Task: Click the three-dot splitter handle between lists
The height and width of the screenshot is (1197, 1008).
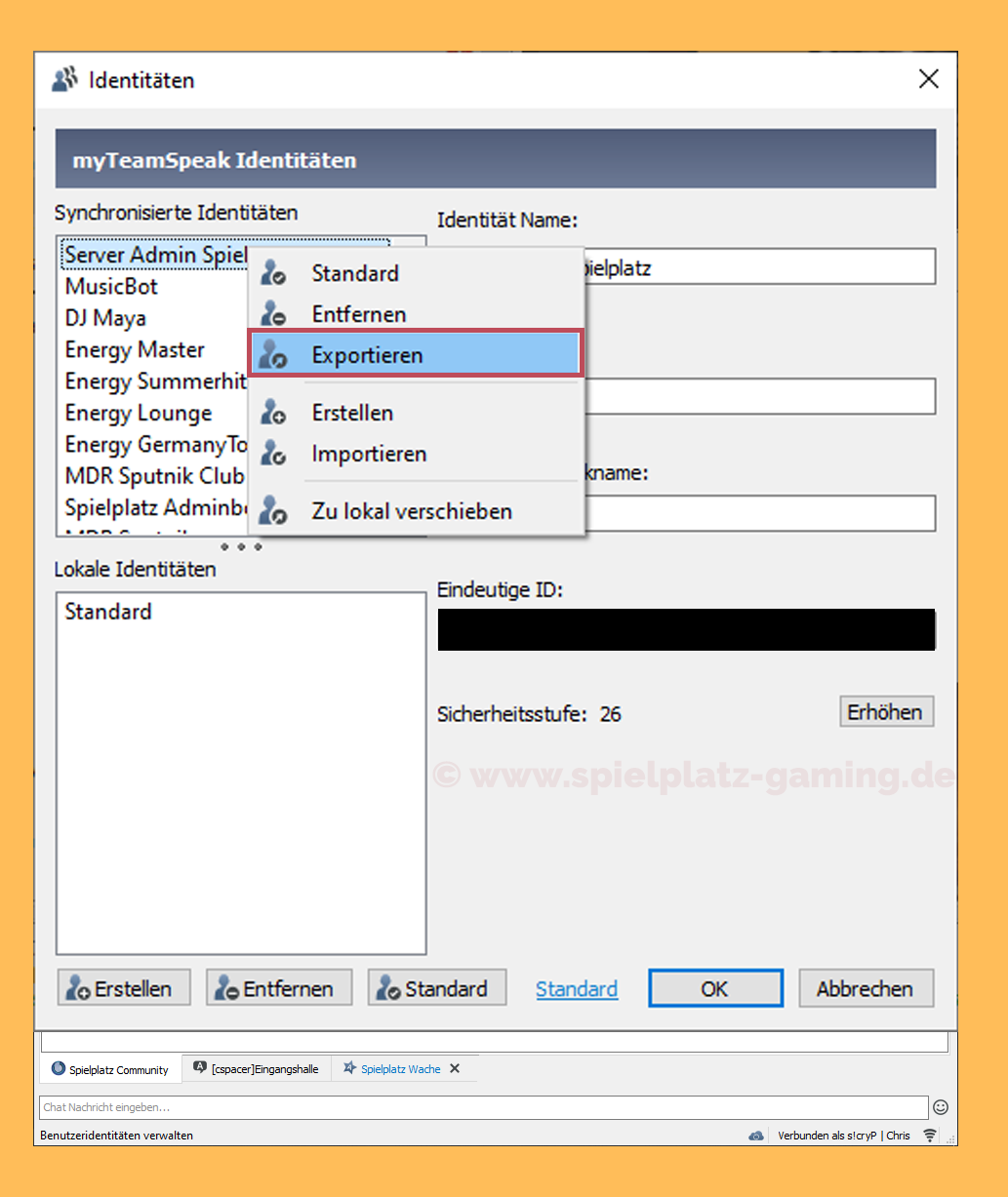Action: (x=242, y=547)
